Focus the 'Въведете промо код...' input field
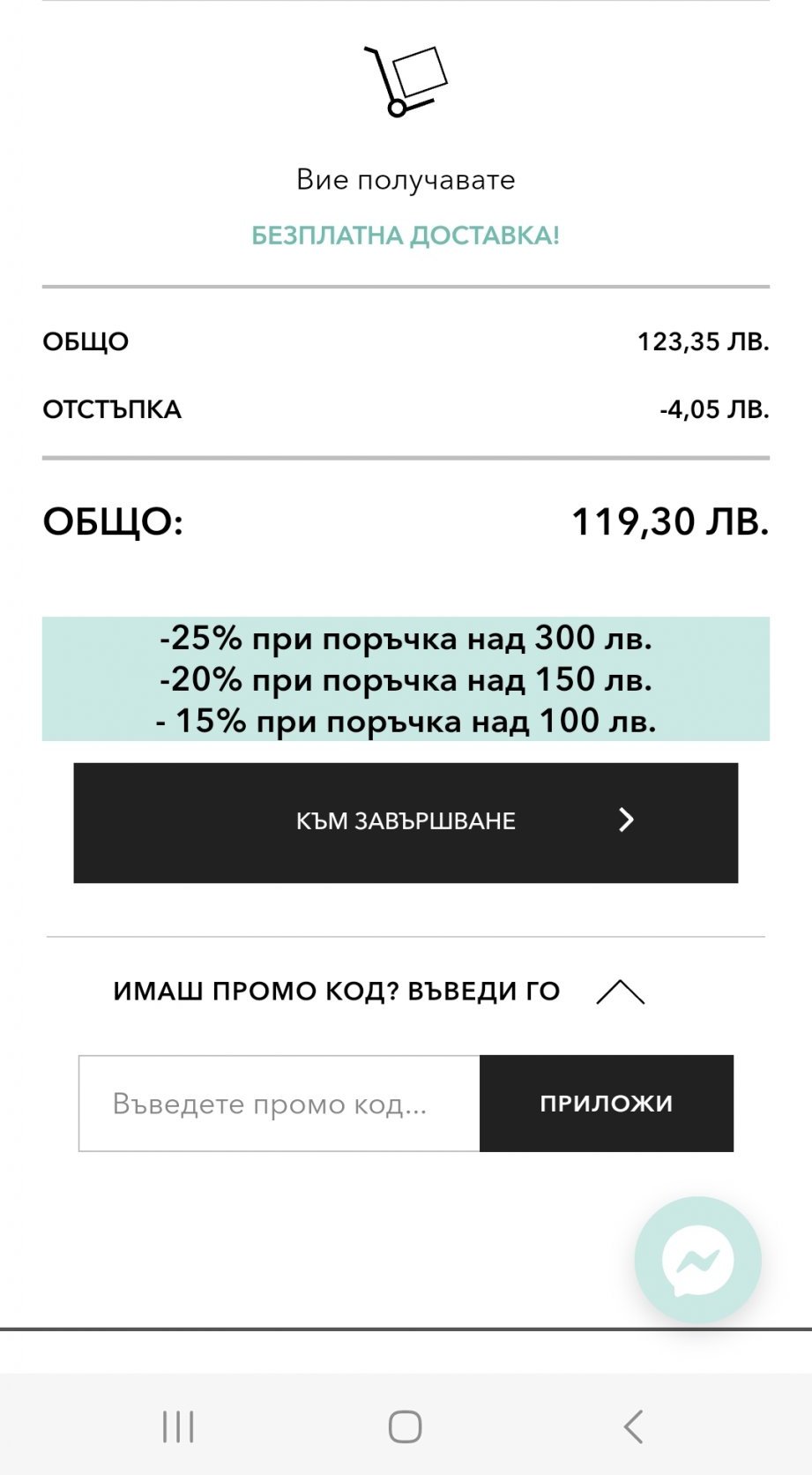812x1475 pixels. (x=279, y=1104)
